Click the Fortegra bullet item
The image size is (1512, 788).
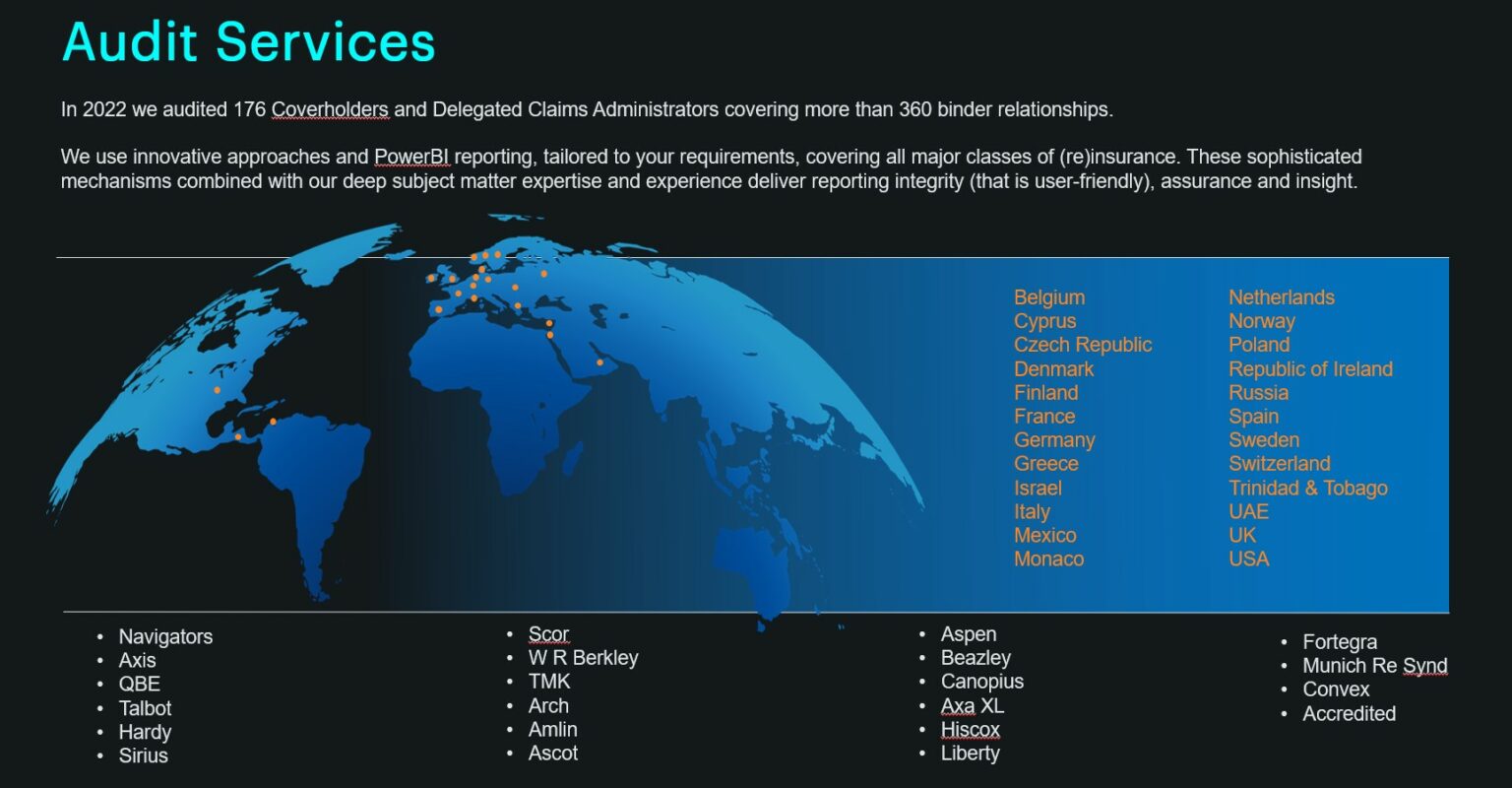[x=1340, y=642]
